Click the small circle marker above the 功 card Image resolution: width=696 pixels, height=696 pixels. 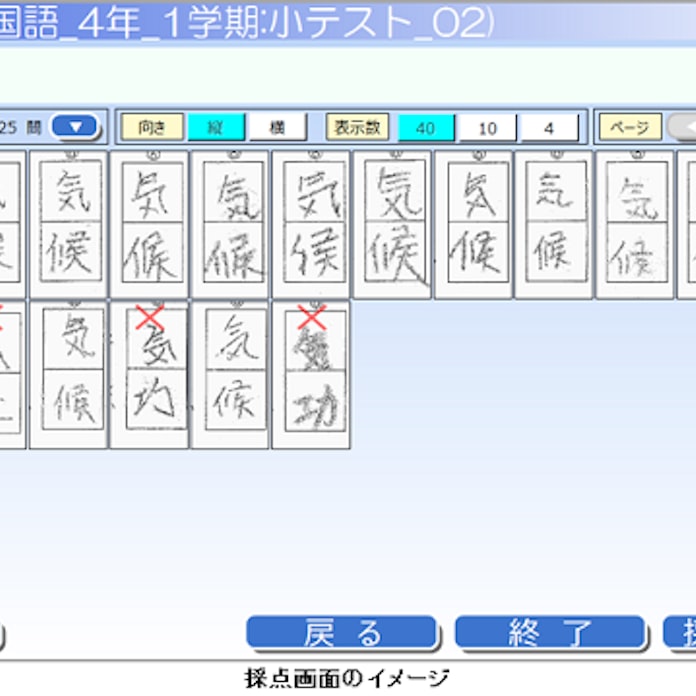312,303
